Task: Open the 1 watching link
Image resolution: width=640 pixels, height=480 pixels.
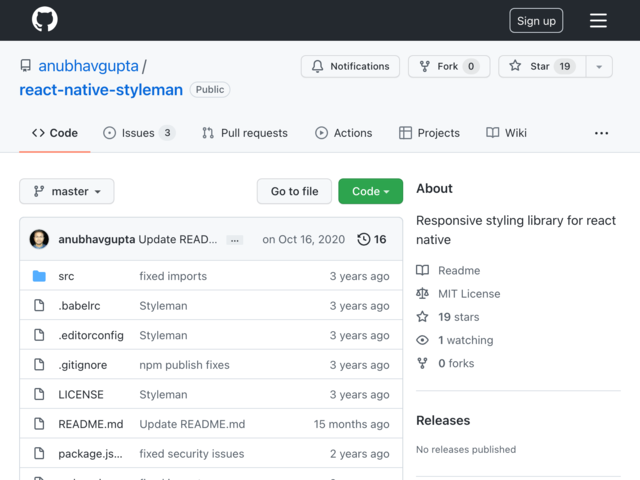Action: 466,340
